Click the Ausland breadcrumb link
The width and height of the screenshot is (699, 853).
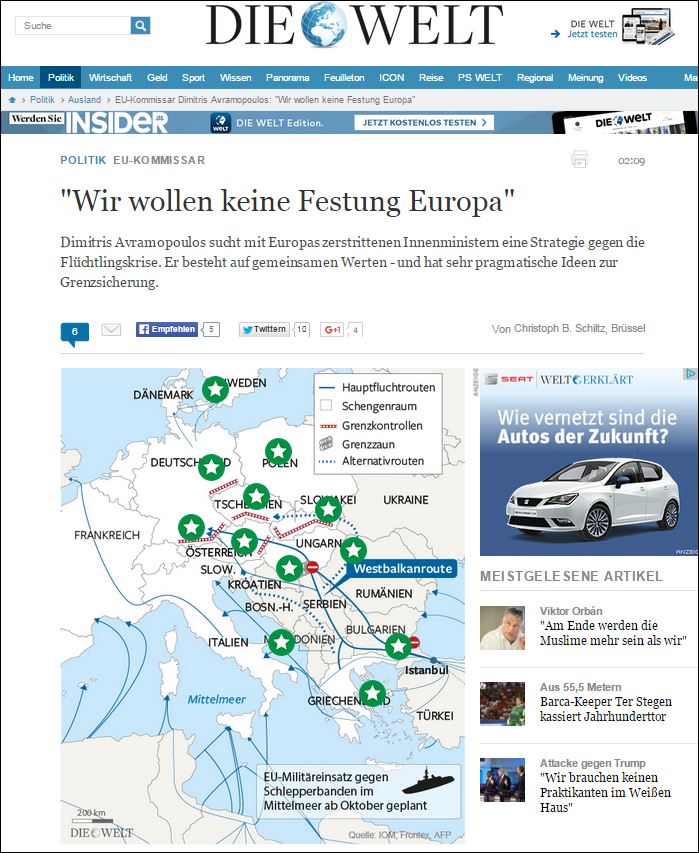[86, 100]
